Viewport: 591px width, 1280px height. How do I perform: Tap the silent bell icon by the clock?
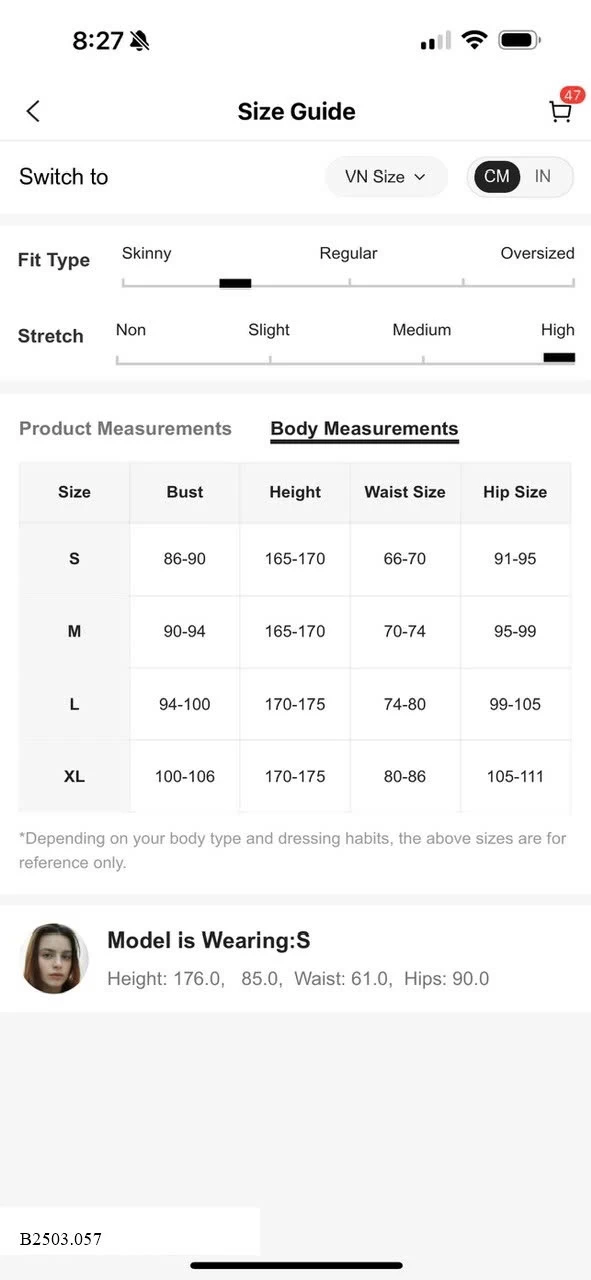139,41
